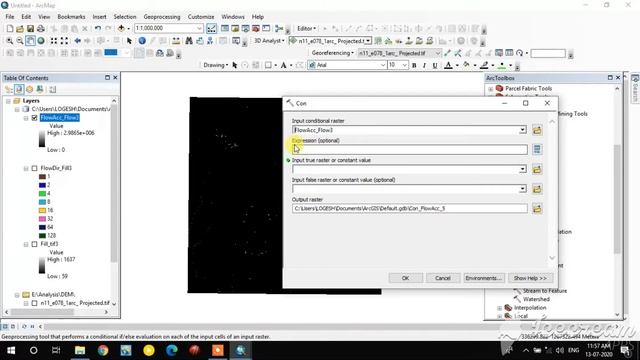Click the Add Data button
The height and width of the screenshot is (360, 640).
(x=121, y=29)
